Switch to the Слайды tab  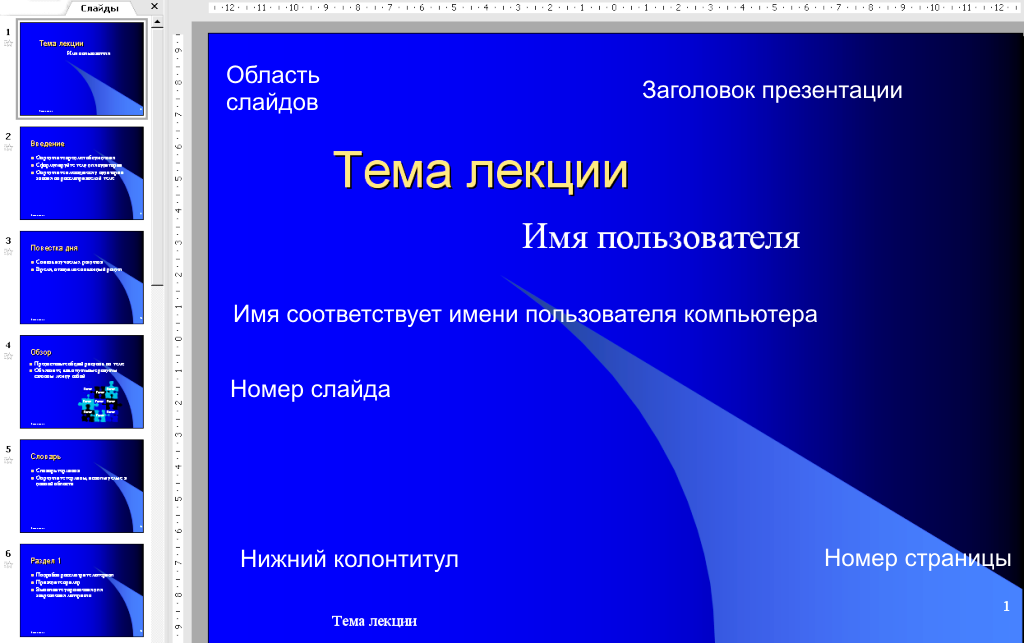(x=100, y=8)
